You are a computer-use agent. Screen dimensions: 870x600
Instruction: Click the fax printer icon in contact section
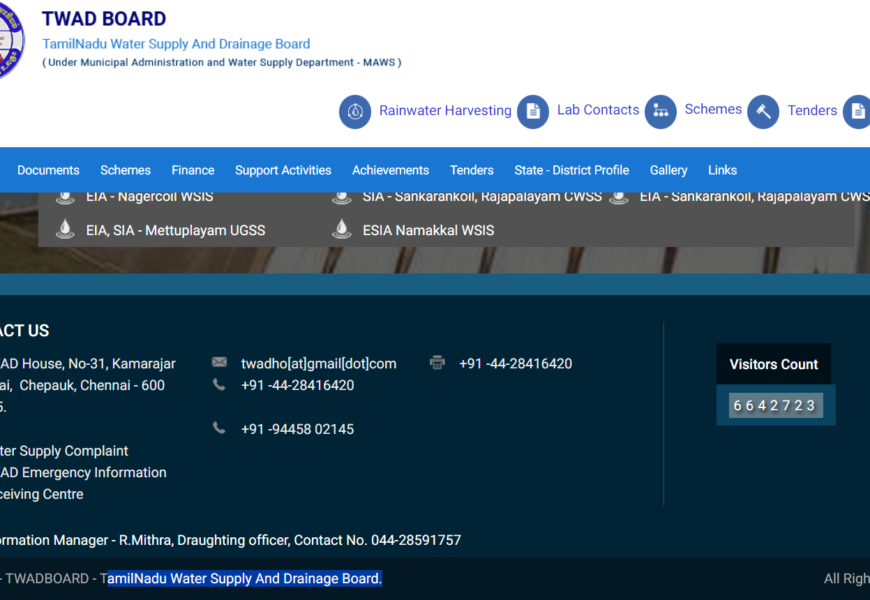[437, 363]
